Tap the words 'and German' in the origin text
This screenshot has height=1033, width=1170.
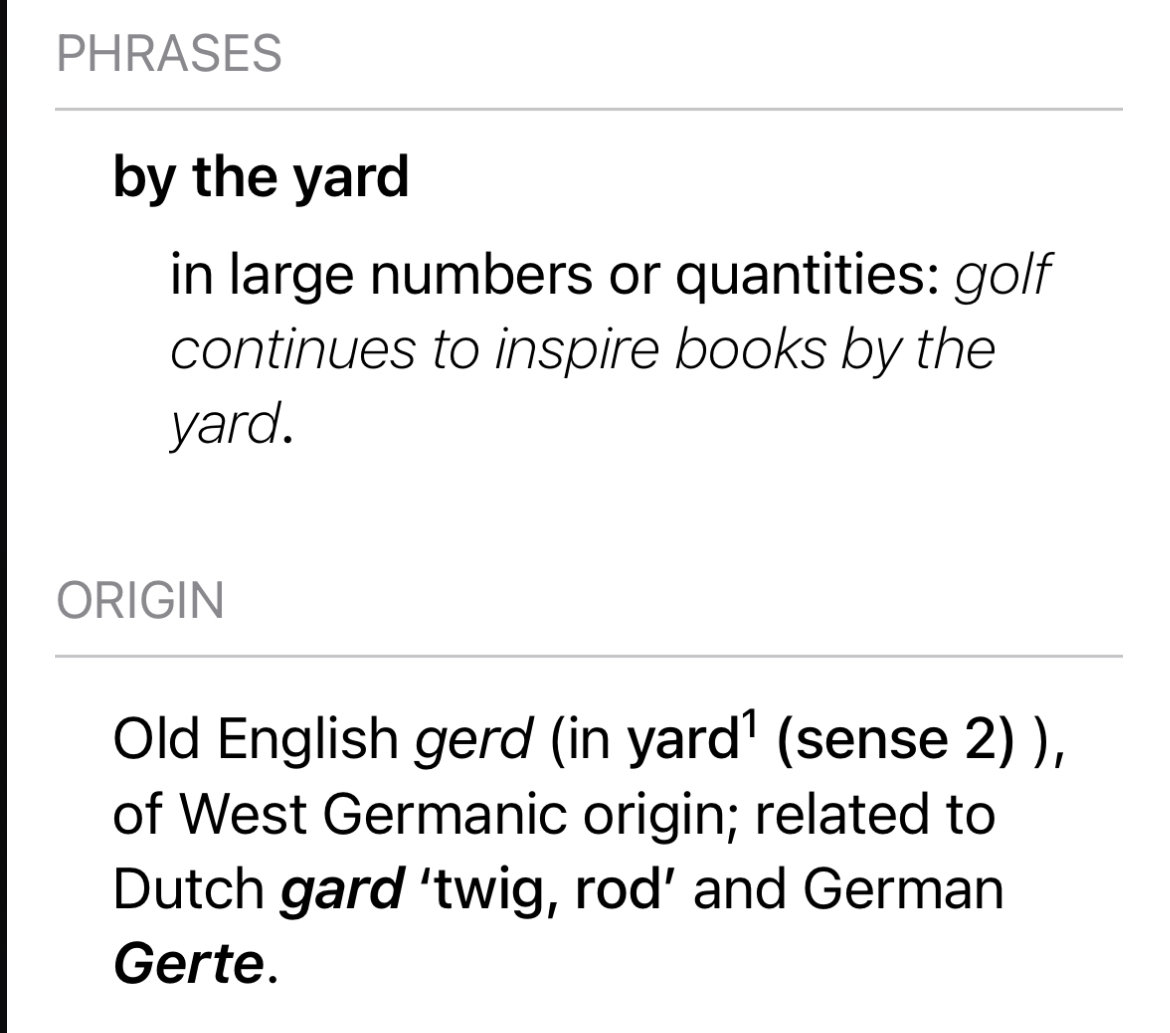point(848,890)
